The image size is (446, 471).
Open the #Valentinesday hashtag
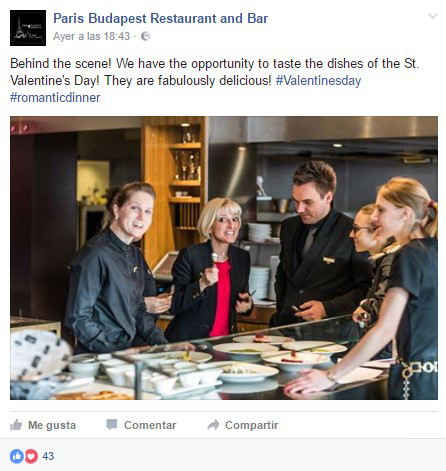click(x=318, y=81)
